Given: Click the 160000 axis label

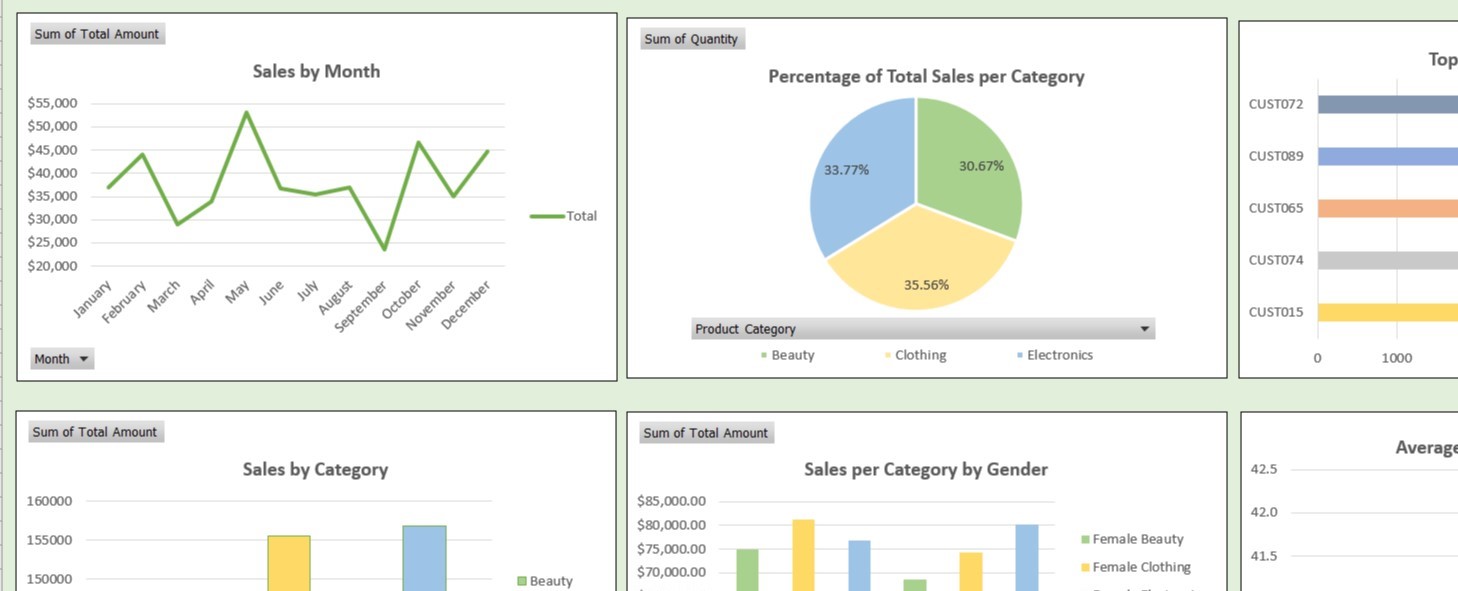Looking at the screenshot, I should tap(50, 501).
